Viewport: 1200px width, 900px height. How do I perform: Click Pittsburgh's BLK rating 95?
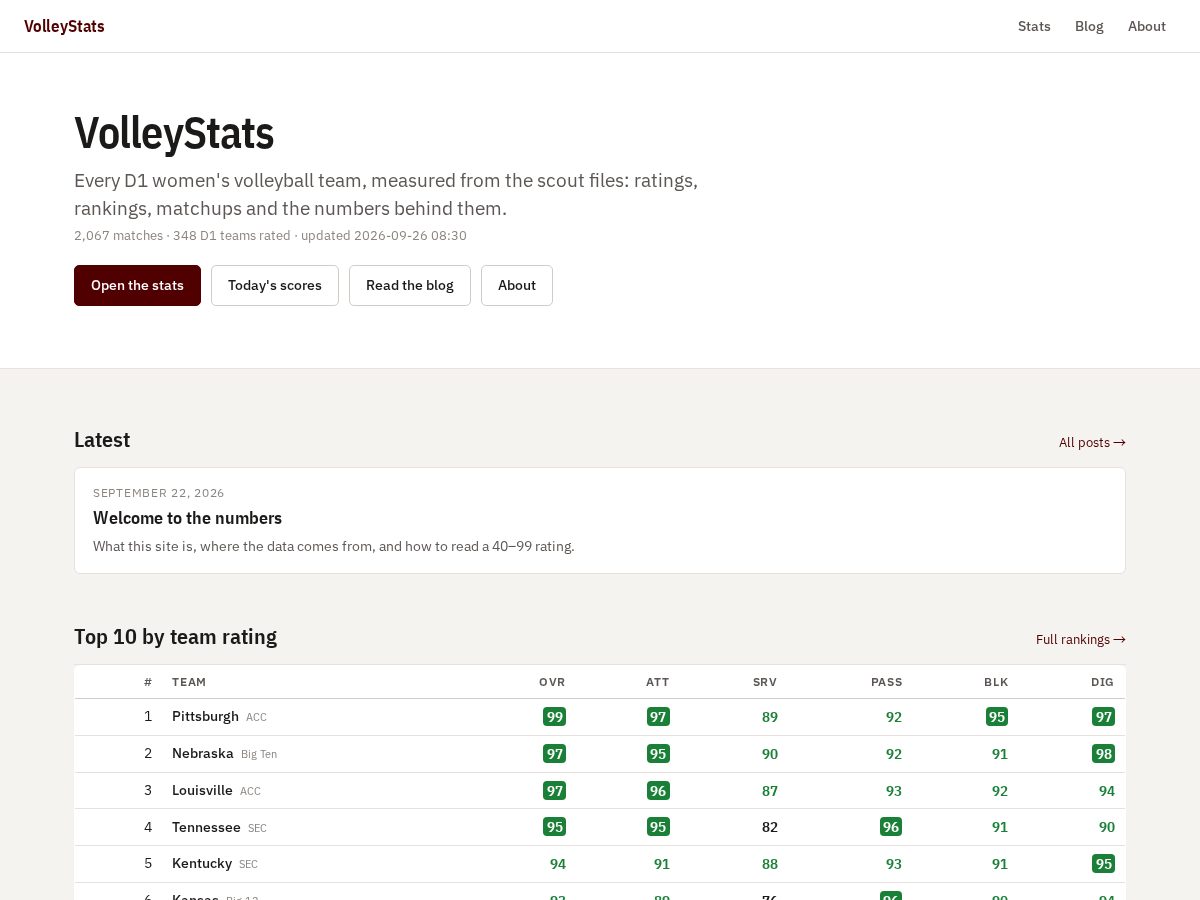[x=996, y=716]
